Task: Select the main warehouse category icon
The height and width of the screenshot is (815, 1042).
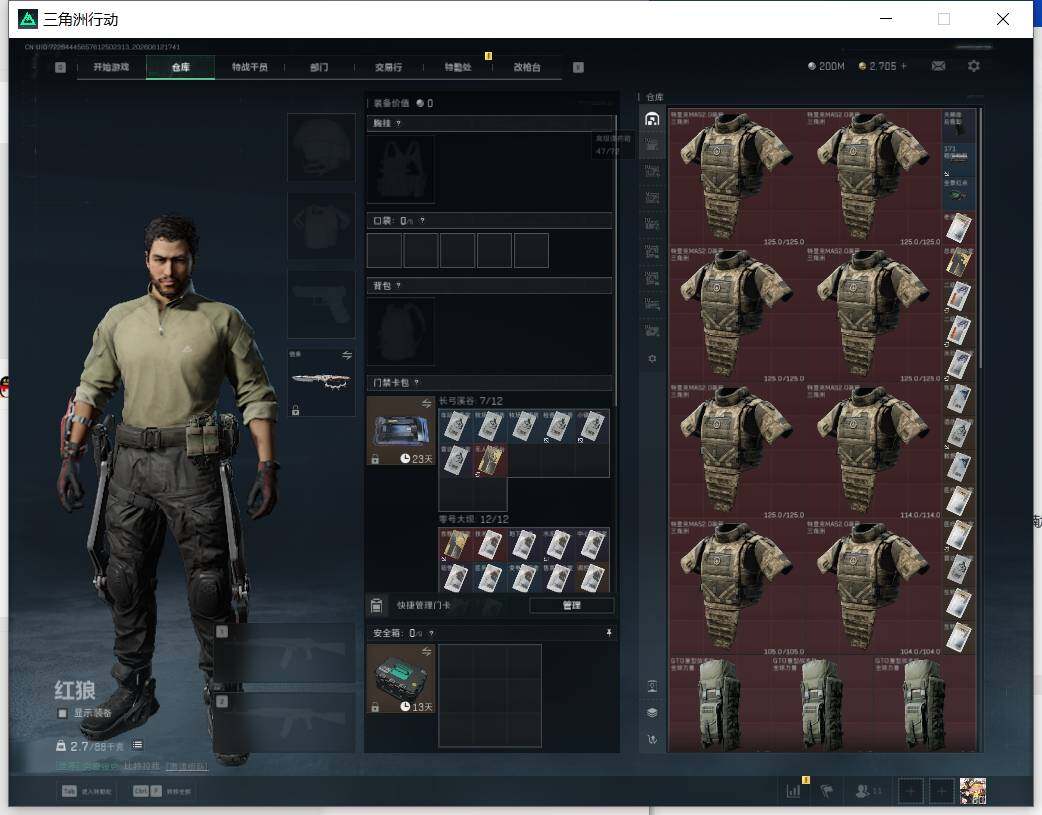Action: [x=652, y=118]
